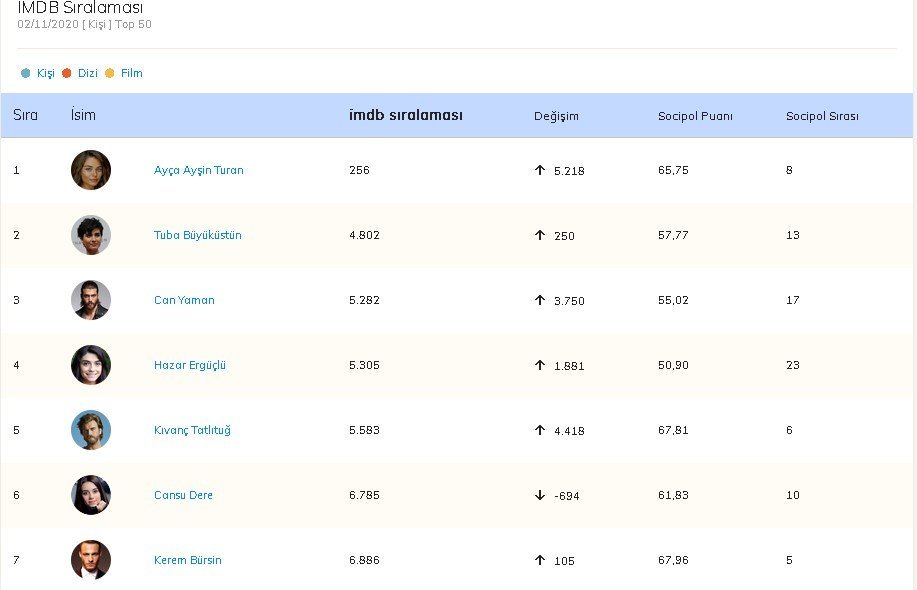917x590 pixels.
Task: Click Ayça Ayşin Turan's profile photo
Action: 91,170
